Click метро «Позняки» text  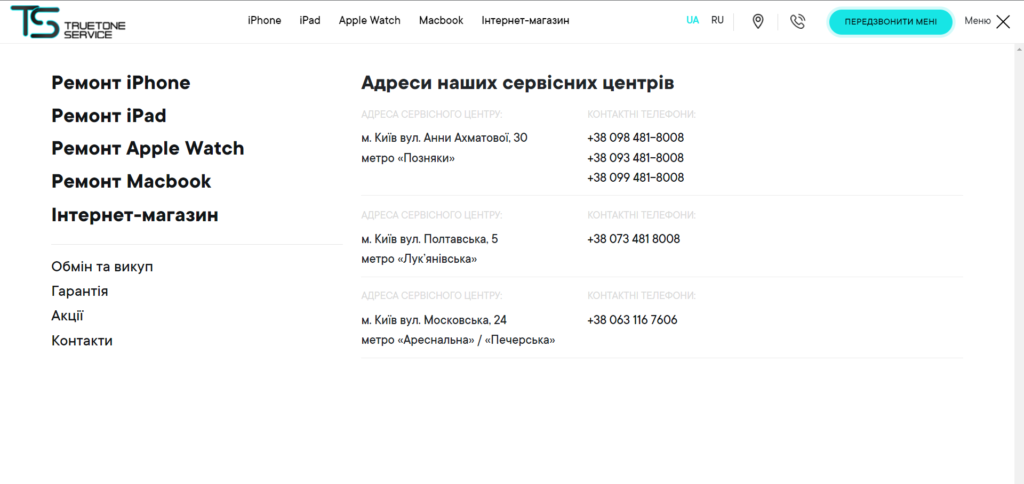click(408, 158)
